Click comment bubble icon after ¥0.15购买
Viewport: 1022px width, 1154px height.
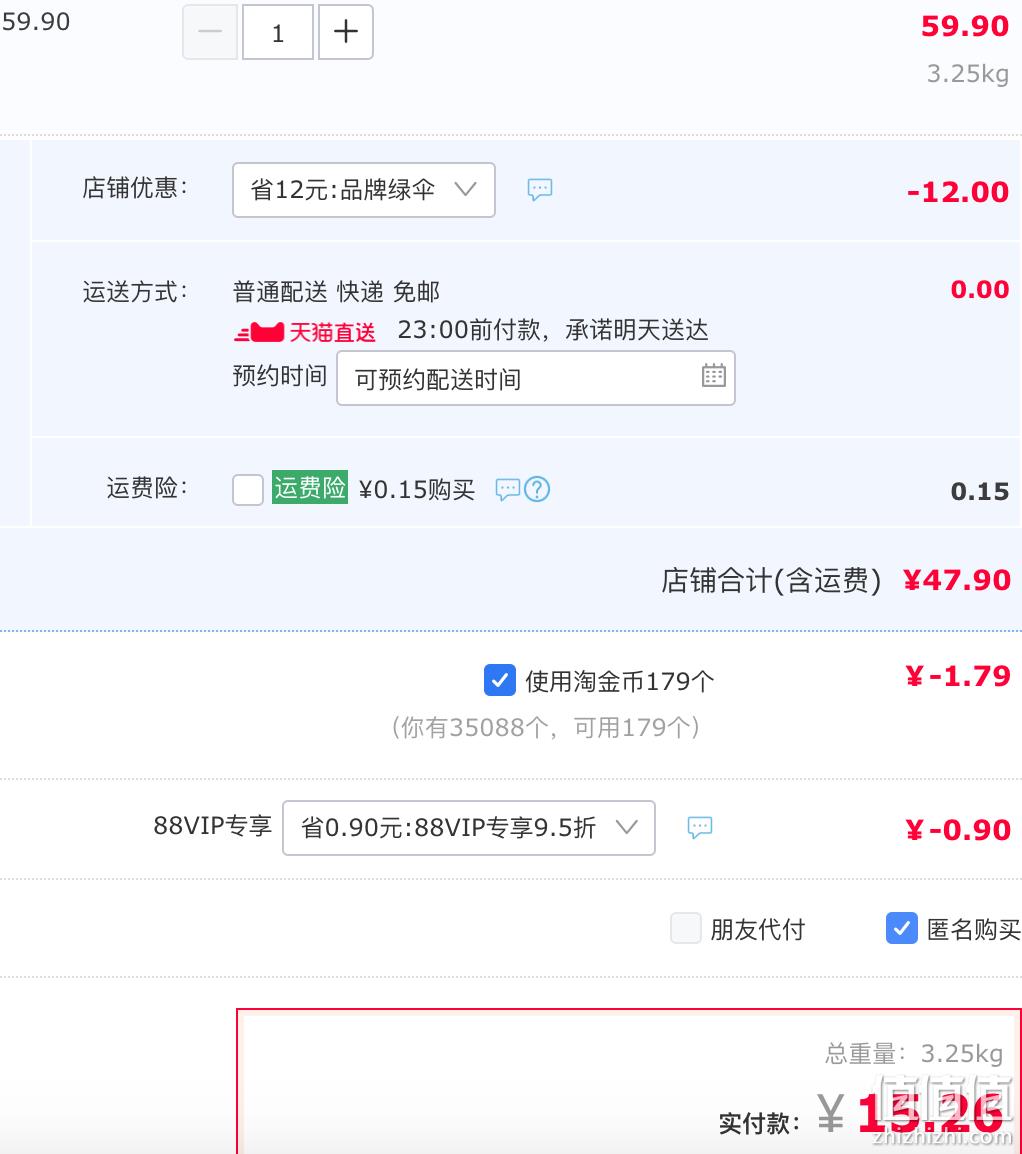507,489
